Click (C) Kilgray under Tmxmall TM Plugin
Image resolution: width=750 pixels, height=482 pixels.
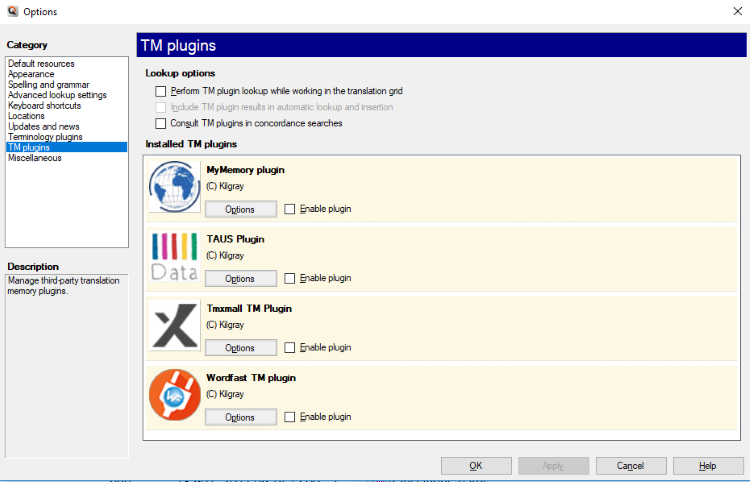225,325
